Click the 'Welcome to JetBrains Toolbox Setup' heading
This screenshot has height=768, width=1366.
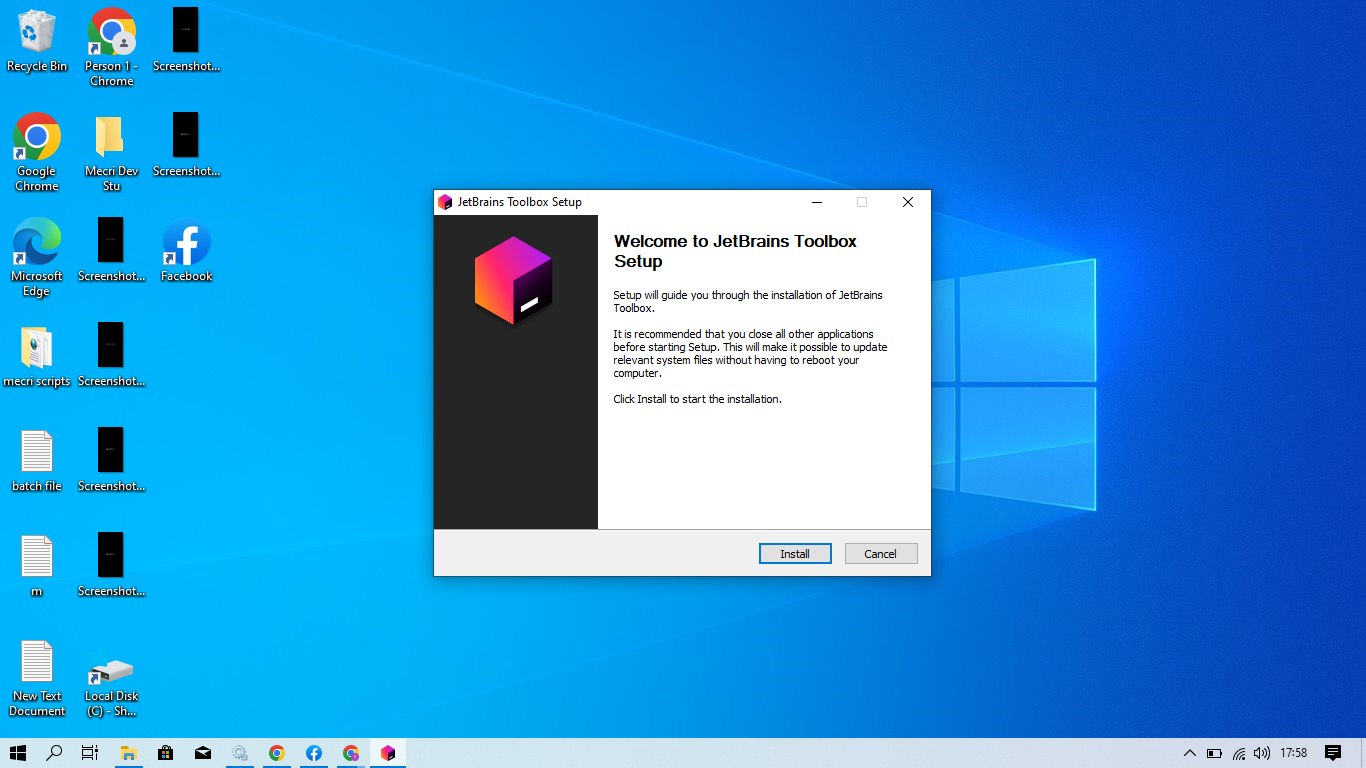click(735, 251)
